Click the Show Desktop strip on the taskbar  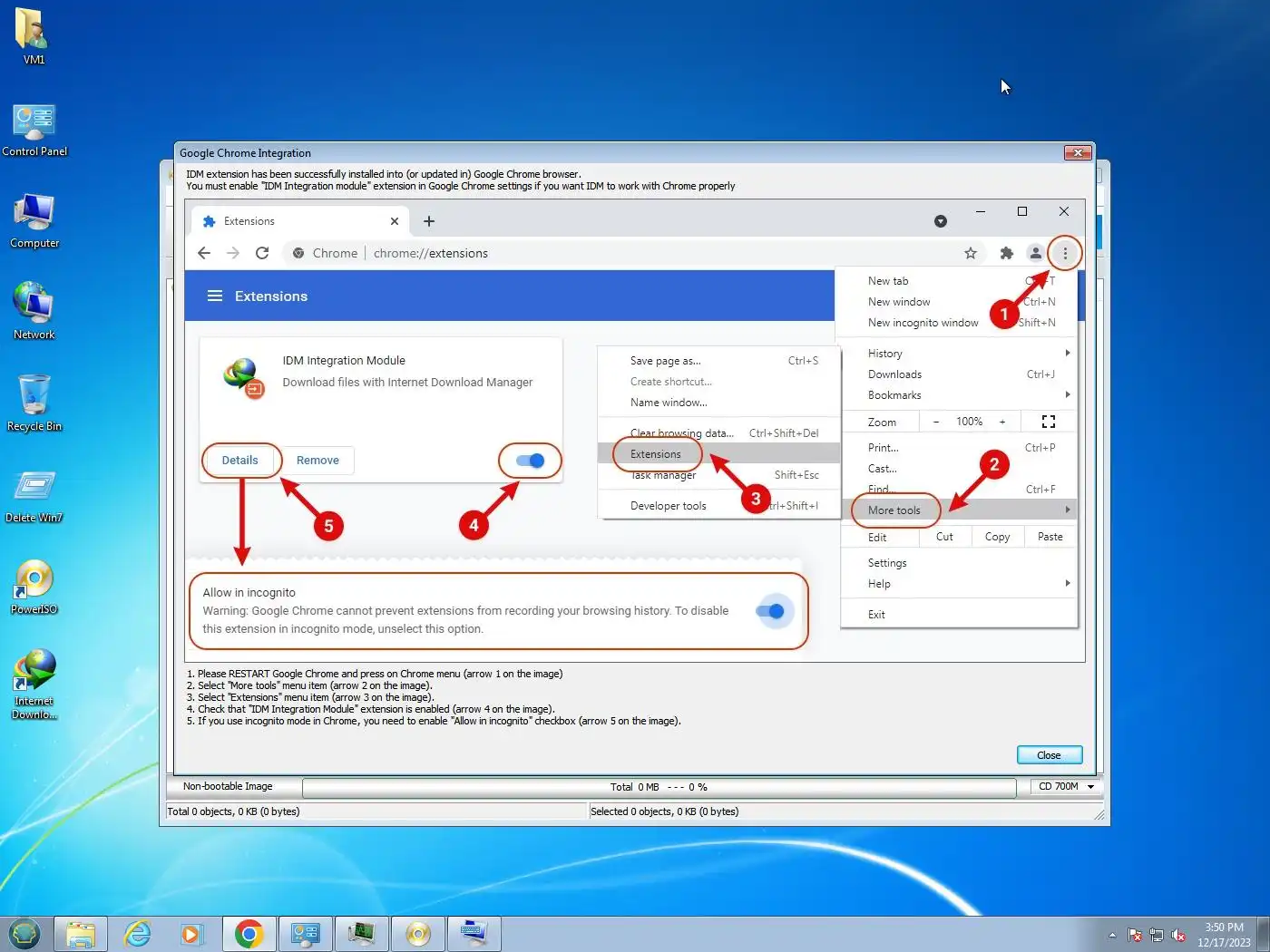point(1263,934)
